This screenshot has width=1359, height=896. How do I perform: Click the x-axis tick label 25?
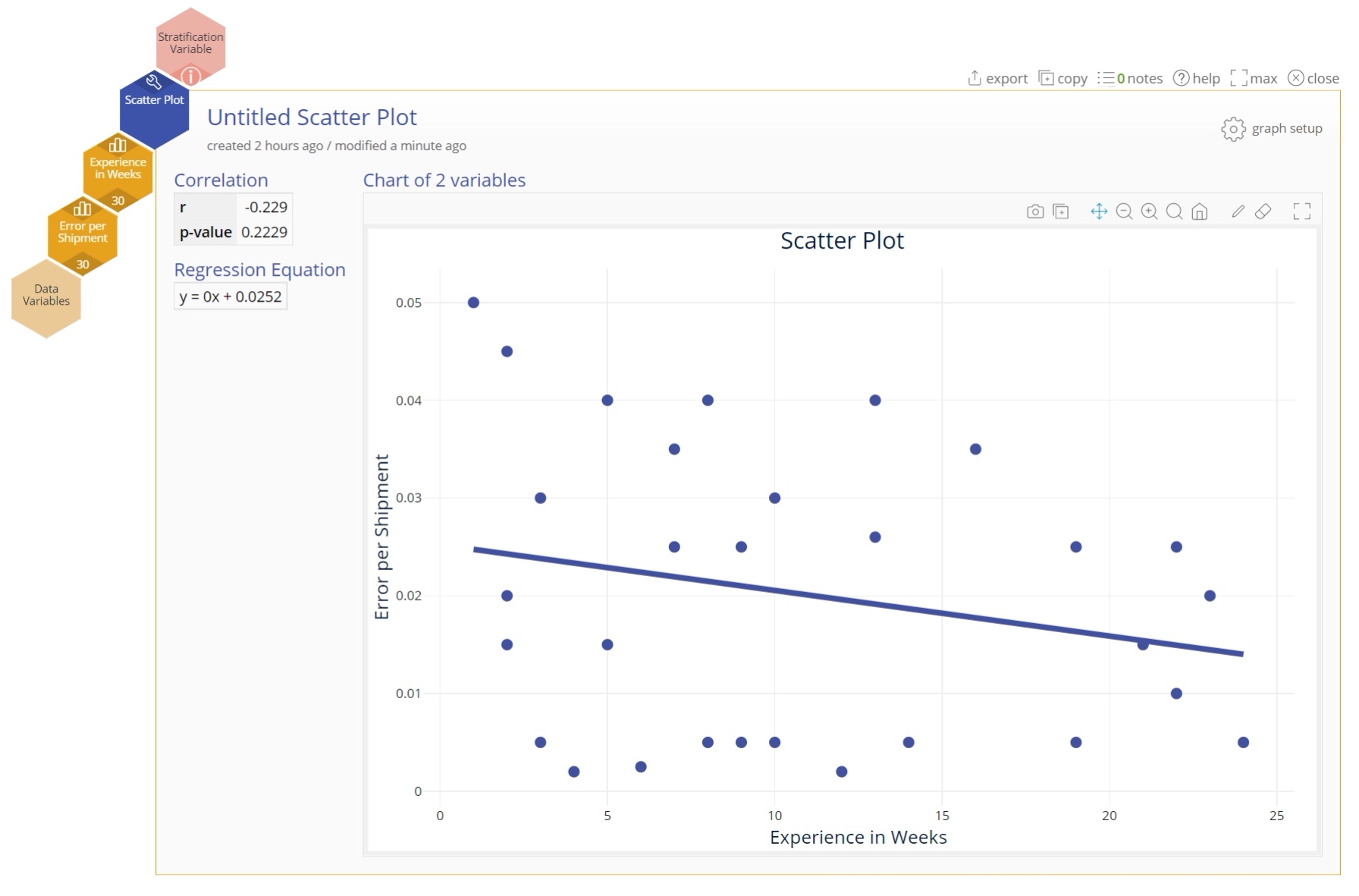pos(1276,816)
